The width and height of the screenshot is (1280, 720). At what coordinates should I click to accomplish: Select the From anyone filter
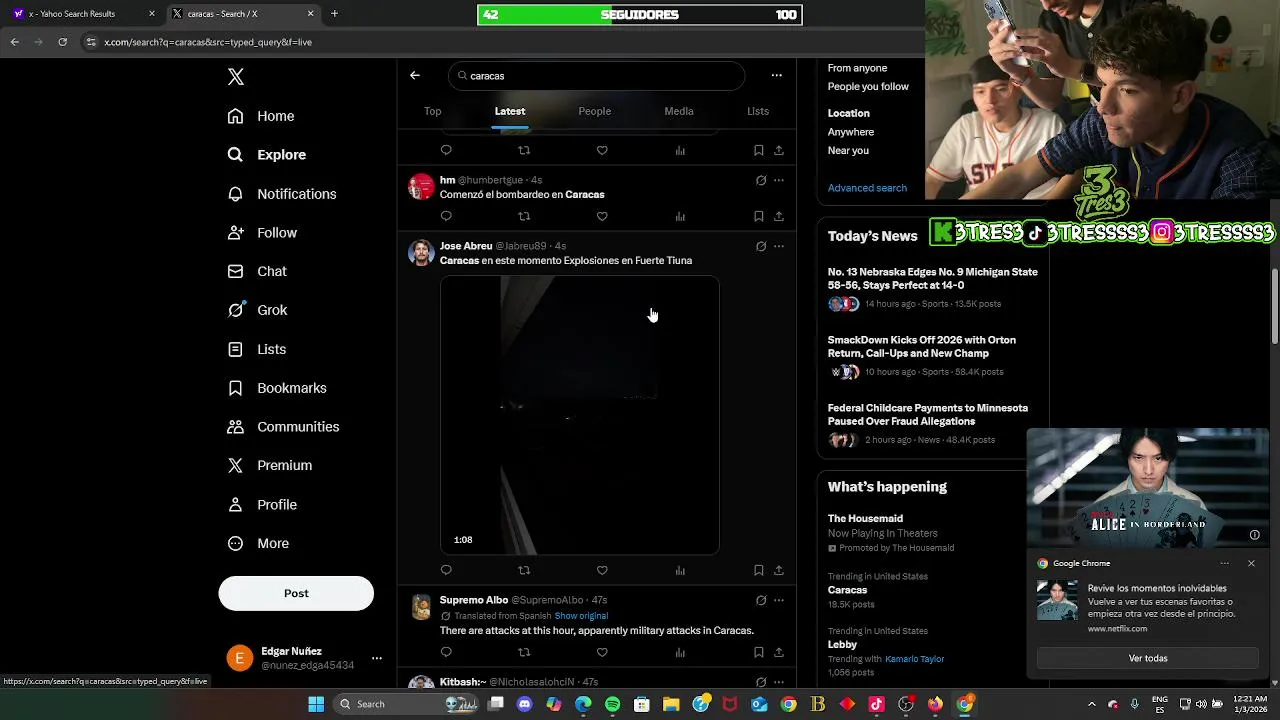(857, 68)
